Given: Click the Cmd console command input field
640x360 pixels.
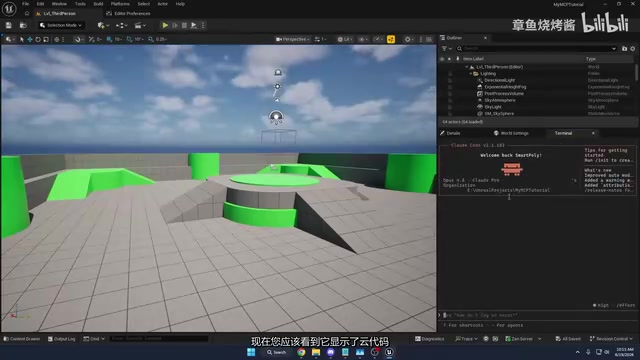Looking at the screenshot, I should click(159, 339).
